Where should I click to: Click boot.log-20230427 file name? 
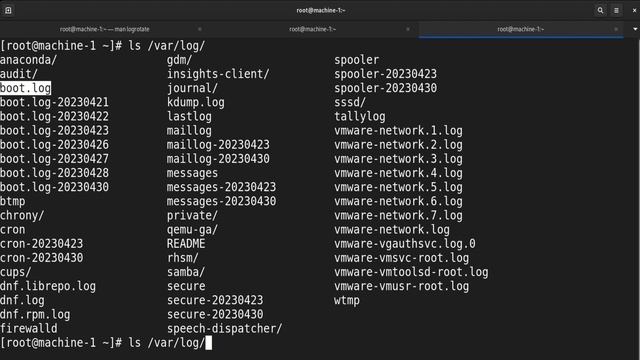tap(54, 159)
